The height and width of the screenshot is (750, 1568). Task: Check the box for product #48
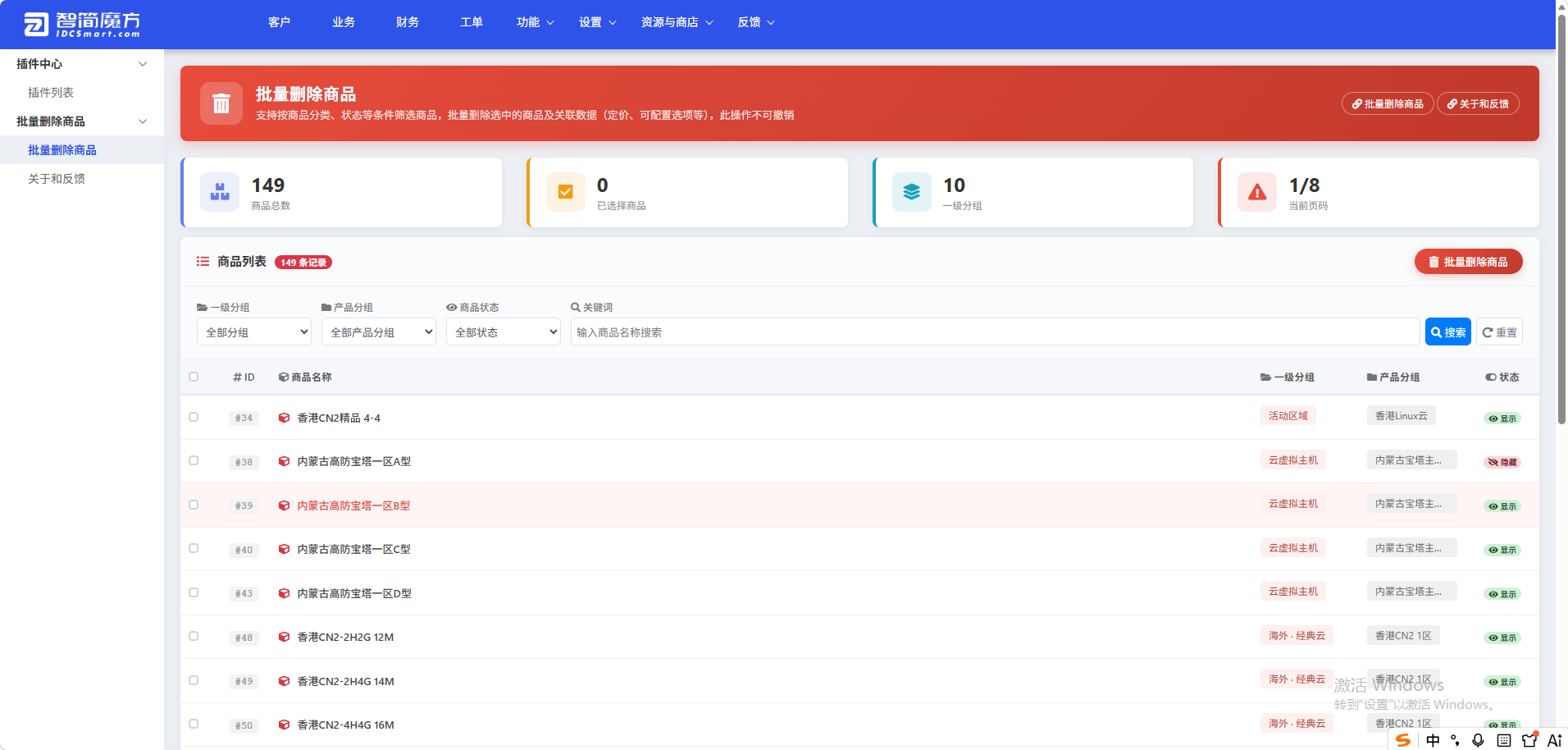click(194, 636)
